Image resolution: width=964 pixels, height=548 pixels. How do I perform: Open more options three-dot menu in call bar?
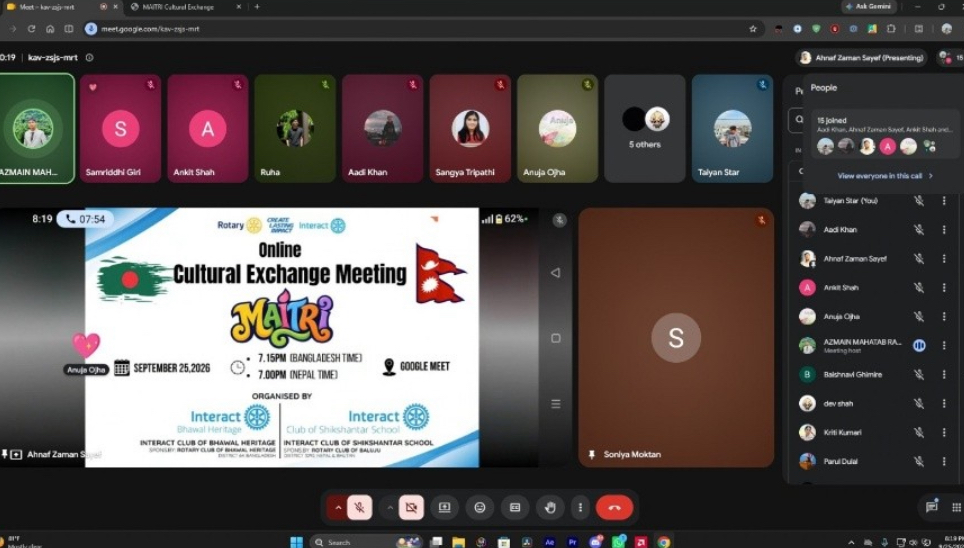580,507
